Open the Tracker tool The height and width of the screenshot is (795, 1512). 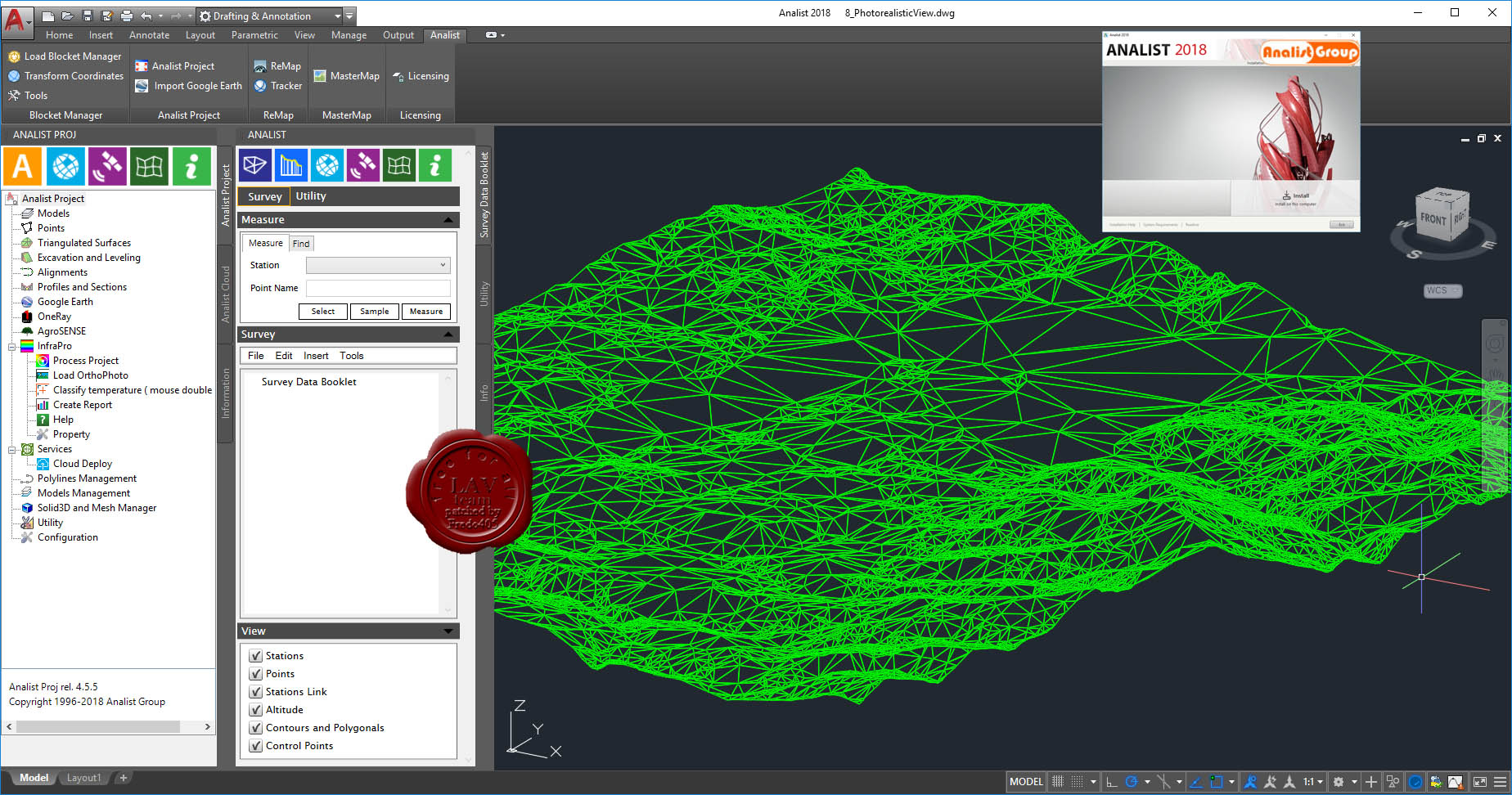point(278,86)
